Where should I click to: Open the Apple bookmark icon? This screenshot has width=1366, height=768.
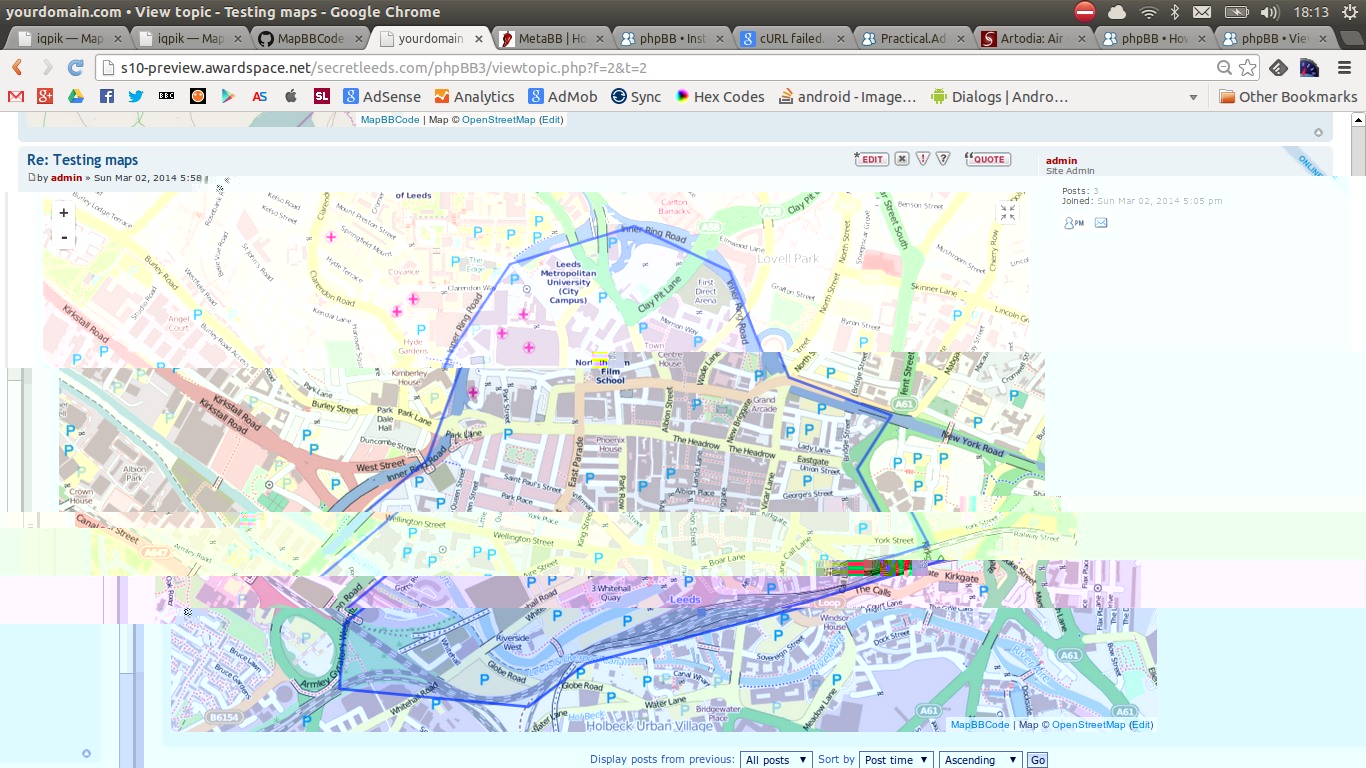(x=291, y=97)
